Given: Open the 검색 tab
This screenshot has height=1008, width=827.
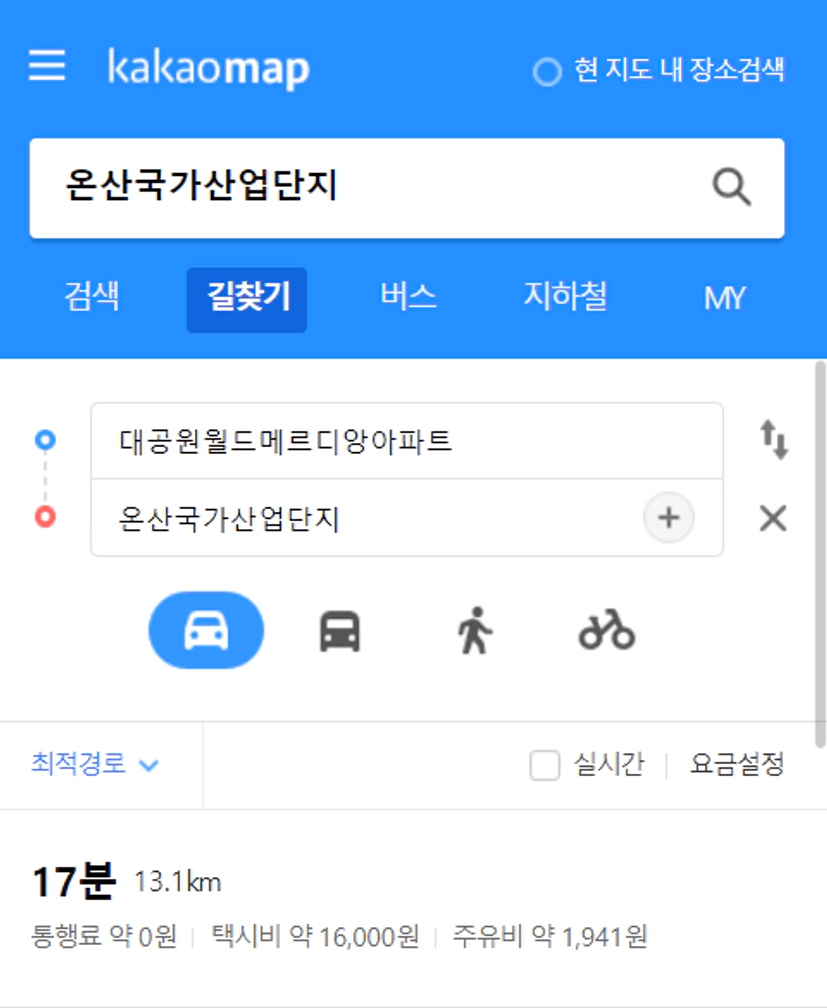Looking at the screenshot, I should click(92, 297).
